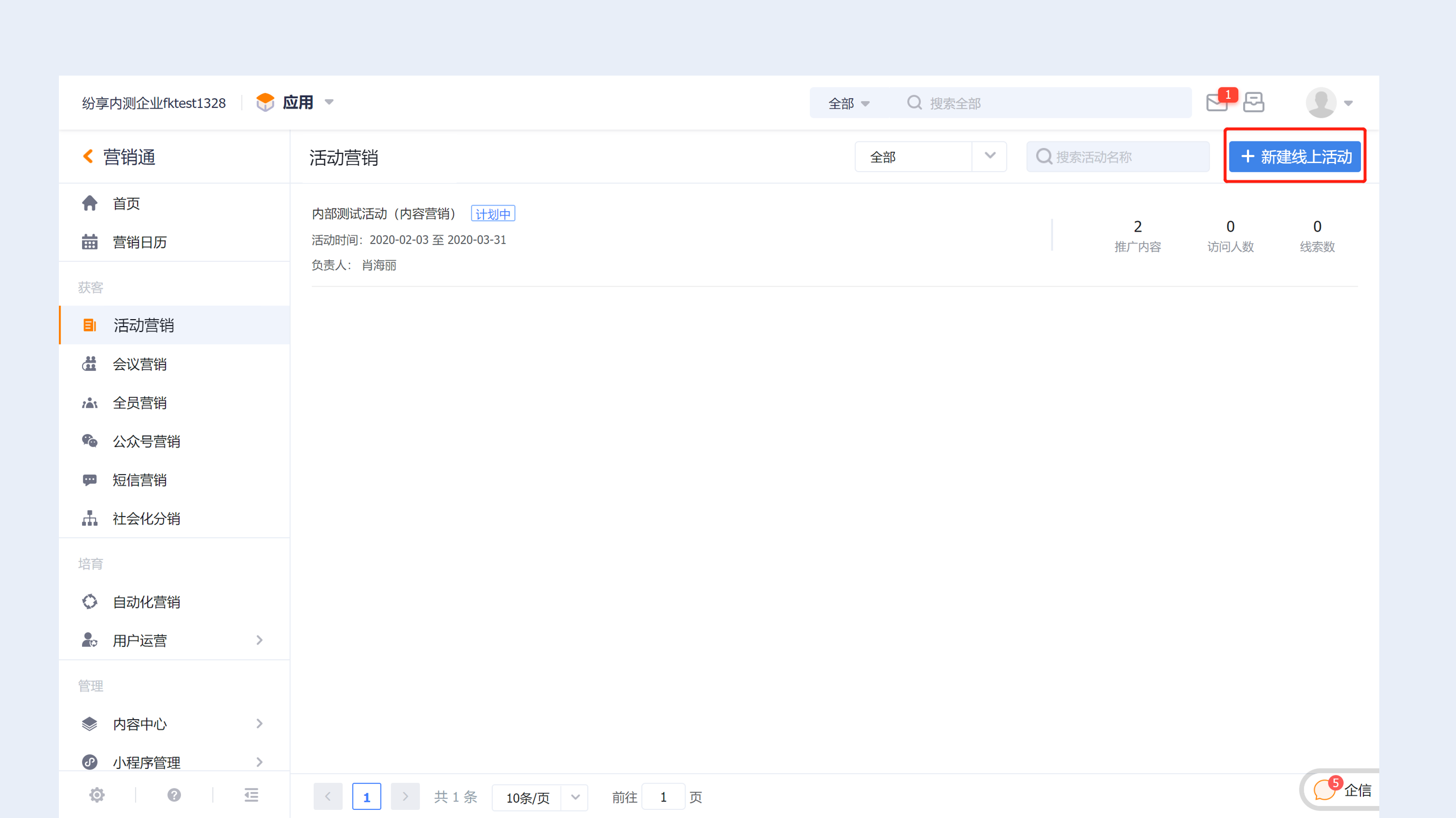Open the 全部 search scope dropdown
This screenshot has width=1456, height=818.
pos(849,103)
